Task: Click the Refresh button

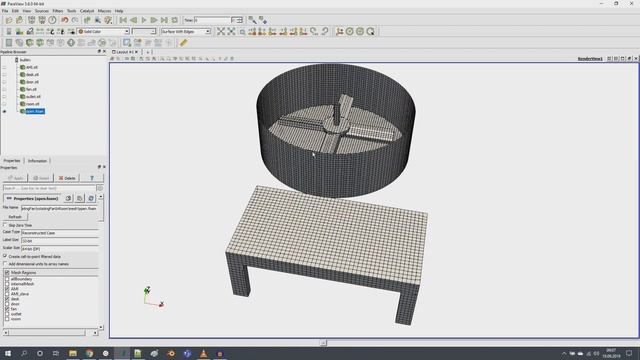Action: pos(15,217)
